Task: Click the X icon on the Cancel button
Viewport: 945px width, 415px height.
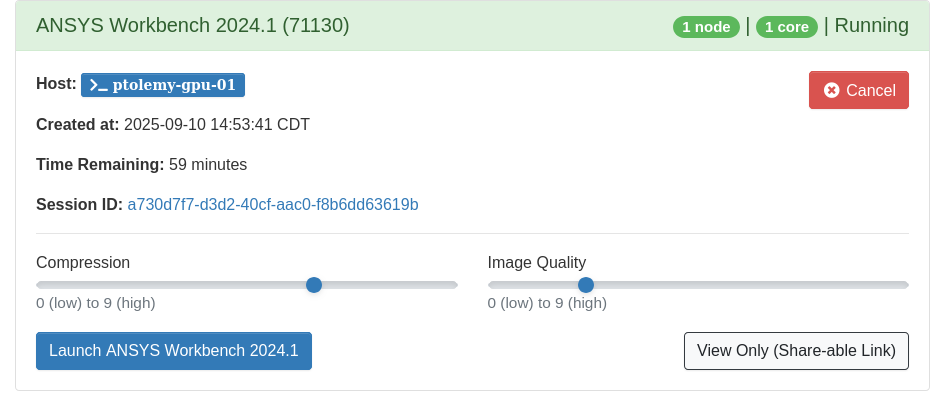Action: (x=831, y=90)
